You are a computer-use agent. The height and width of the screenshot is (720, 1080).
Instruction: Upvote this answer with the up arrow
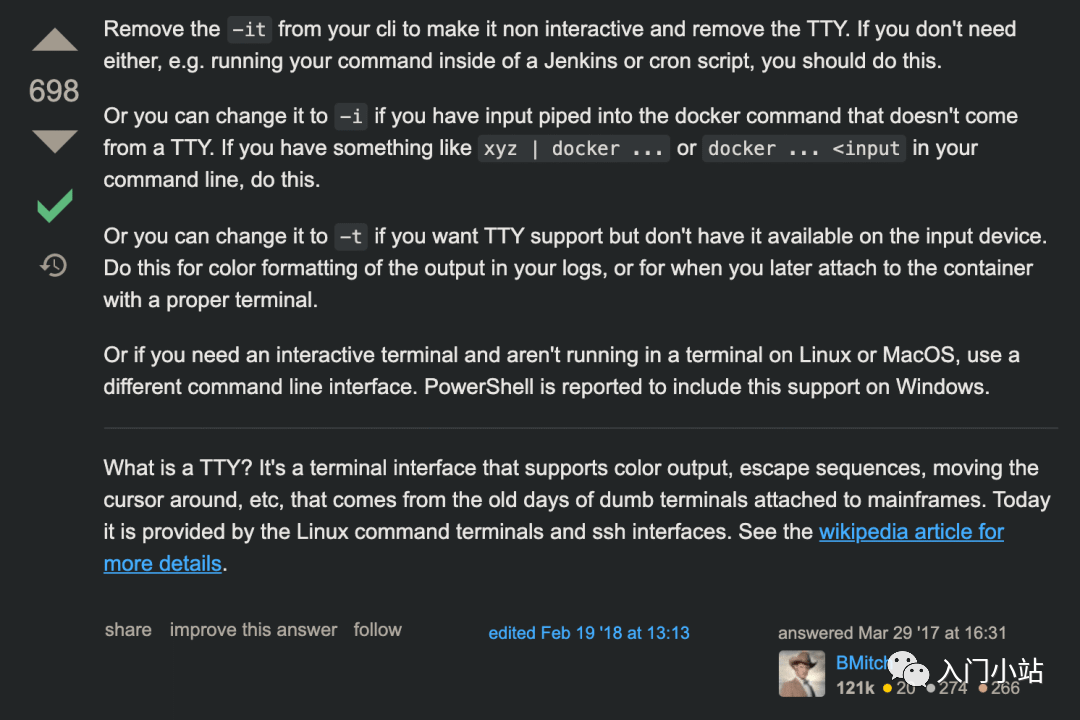coord(54,40)
